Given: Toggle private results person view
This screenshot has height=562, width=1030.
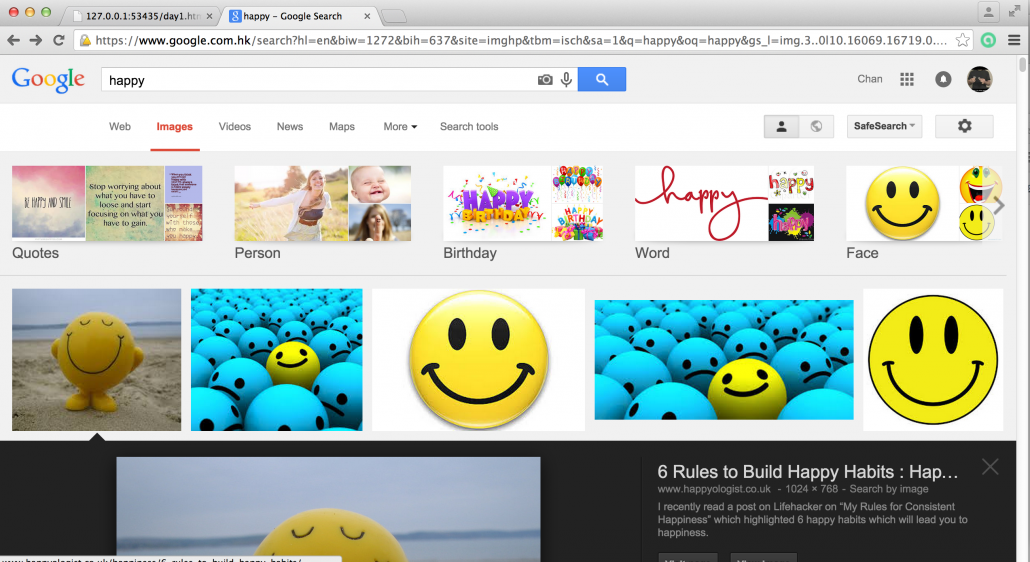Looking at the screenshot, I should point(781,126).
